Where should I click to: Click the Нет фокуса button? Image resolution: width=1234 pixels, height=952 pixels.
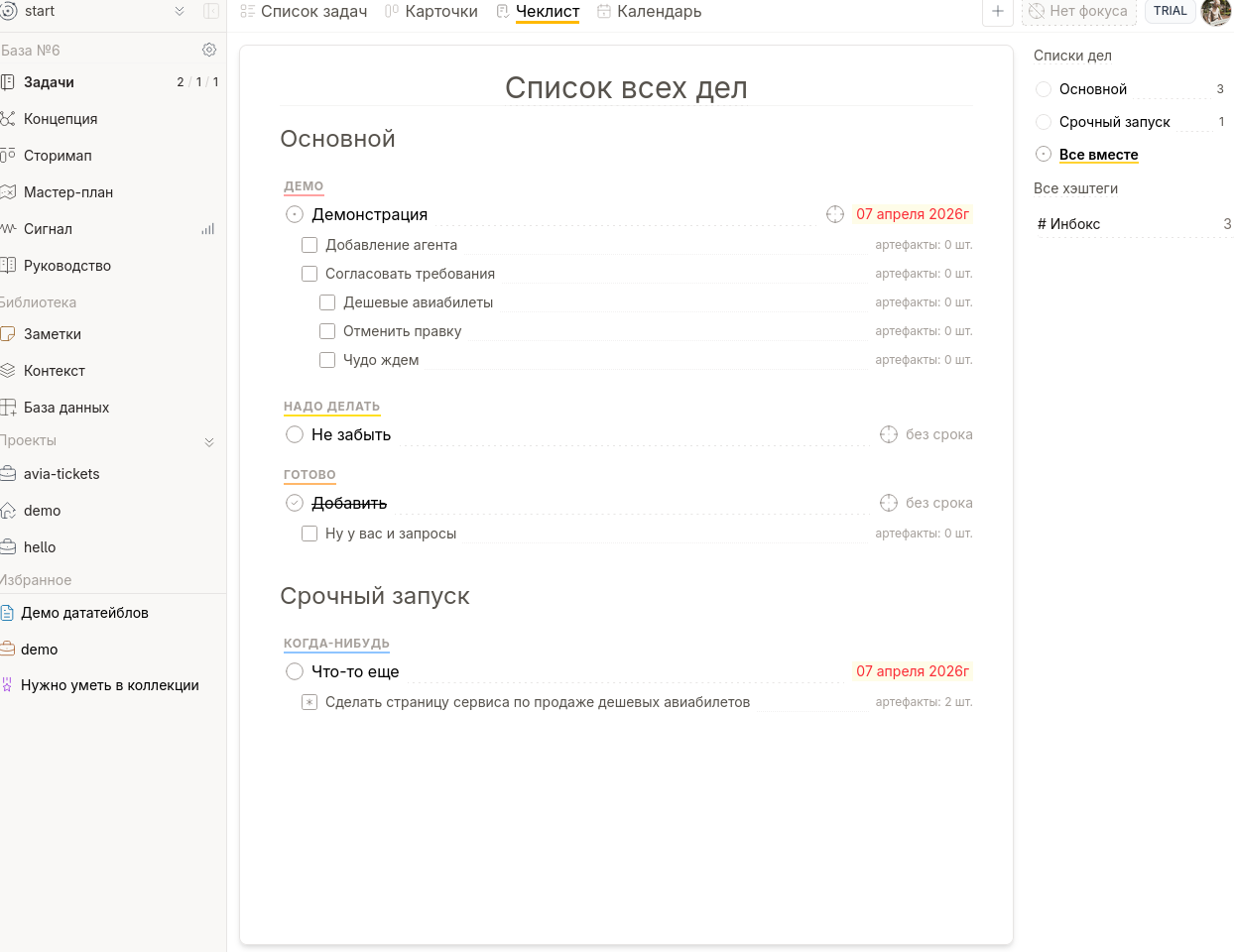pos(1078,11)
